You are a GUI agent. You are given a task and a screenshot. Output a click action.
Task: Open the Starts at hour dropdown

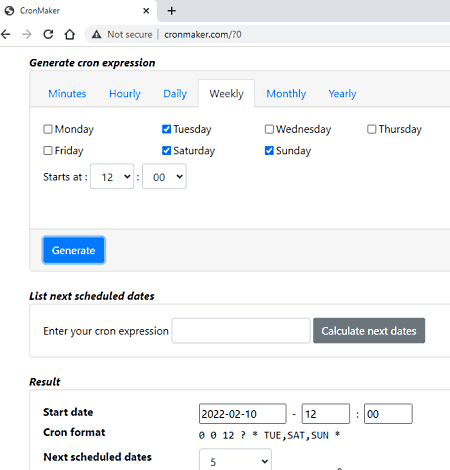[x=112, y=176]
